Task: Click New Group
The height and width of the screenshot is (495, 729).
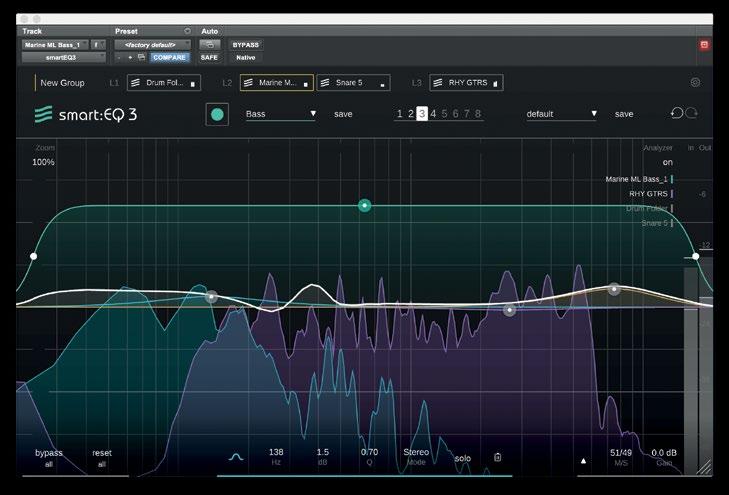Action: point(62,83)
